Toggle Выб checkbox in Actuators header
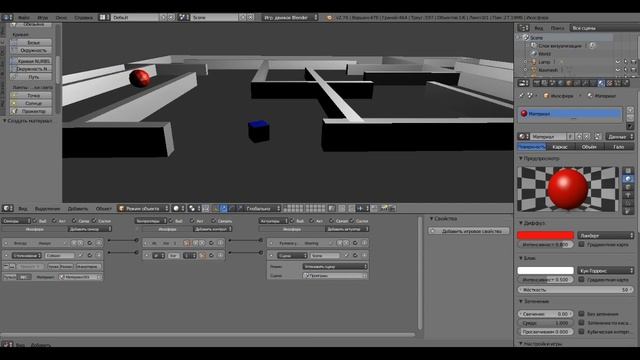 [x=291, y=221]
